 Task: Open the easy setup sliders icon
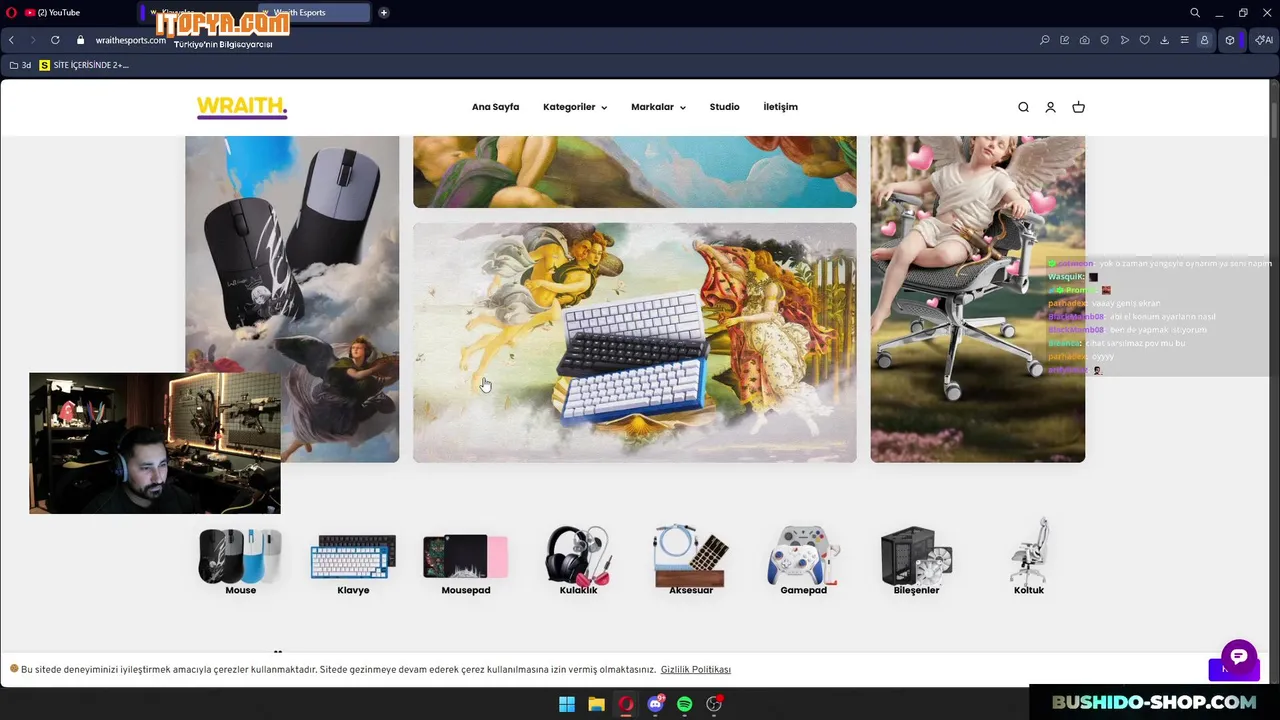1185,40
